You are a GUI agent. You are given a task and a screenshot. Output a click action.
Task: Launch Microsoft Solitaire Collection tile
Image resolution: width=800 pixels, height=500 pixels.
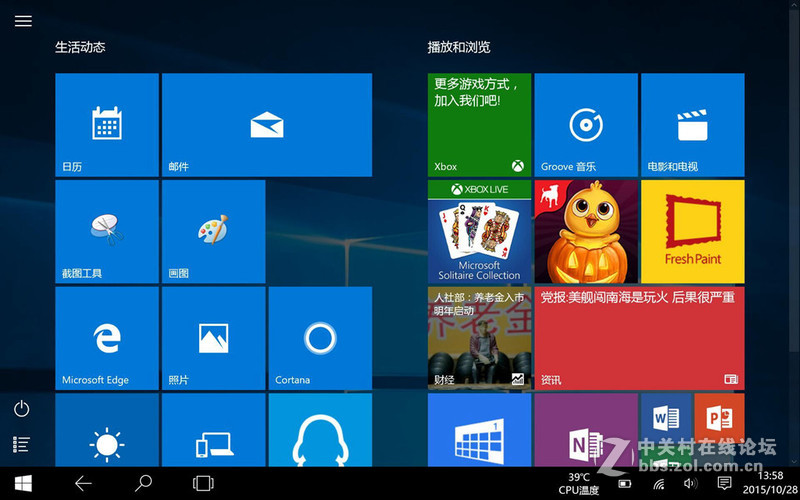tap(479, 232)
